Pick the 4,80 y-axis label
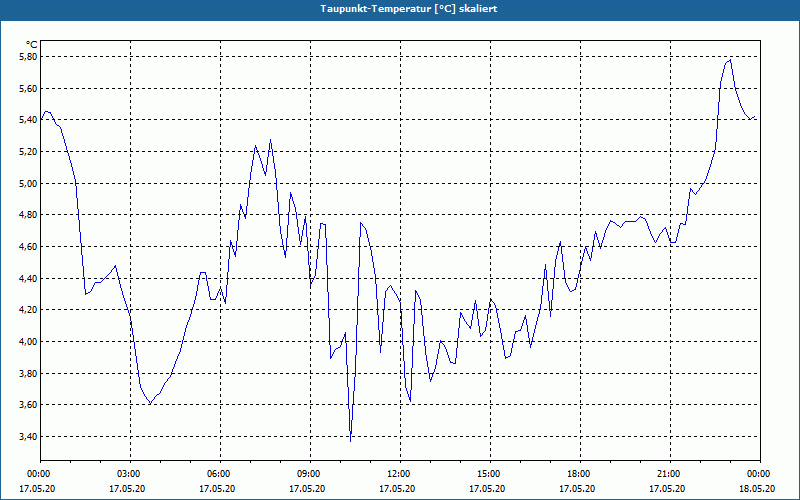Viewport: 800px width, 500px height. 28,215
